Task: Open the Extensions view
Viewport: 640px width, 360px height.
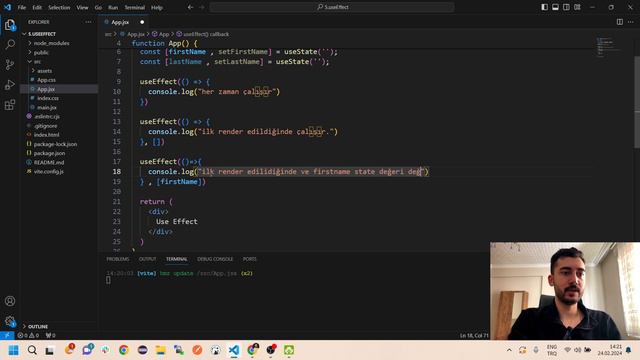Action: [10, 105]
